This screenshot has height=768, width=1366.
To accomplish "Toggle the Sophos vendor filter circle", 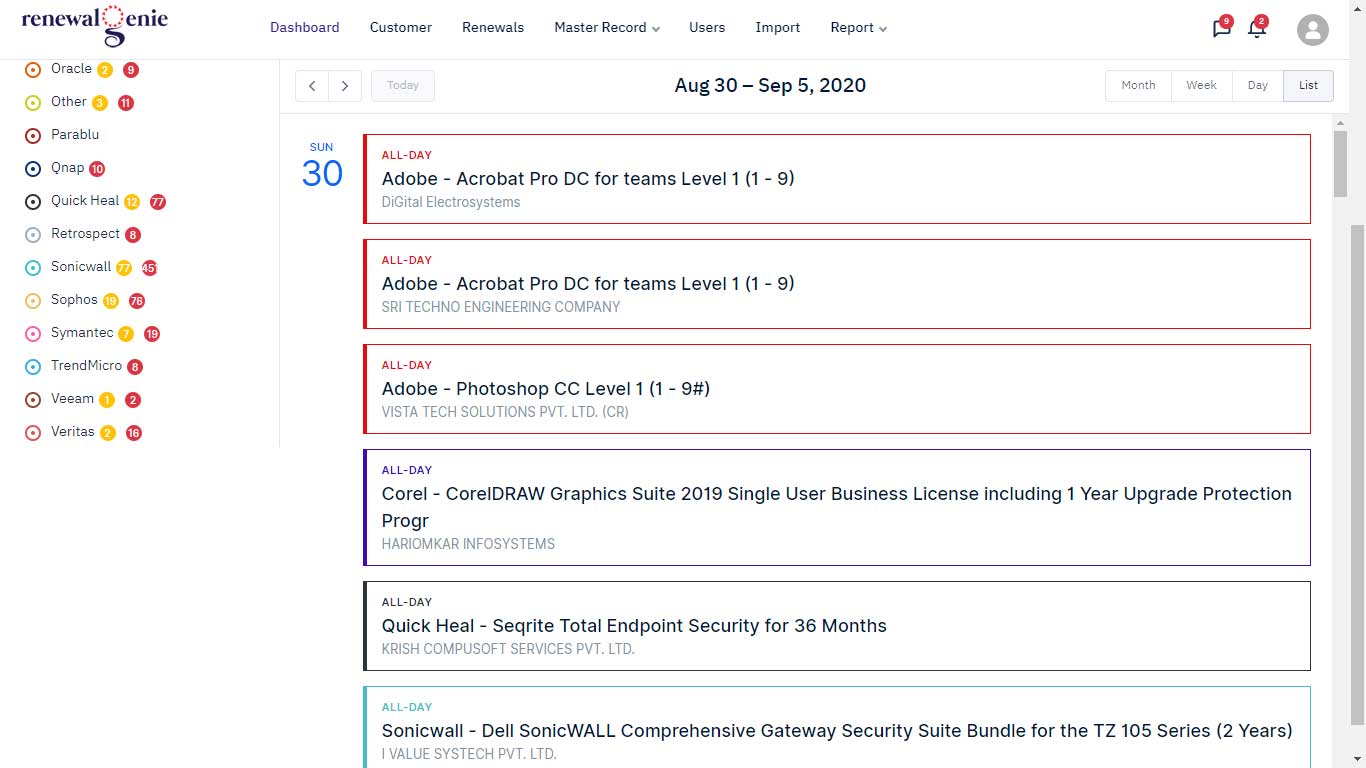I will click(x=33, y=301).
